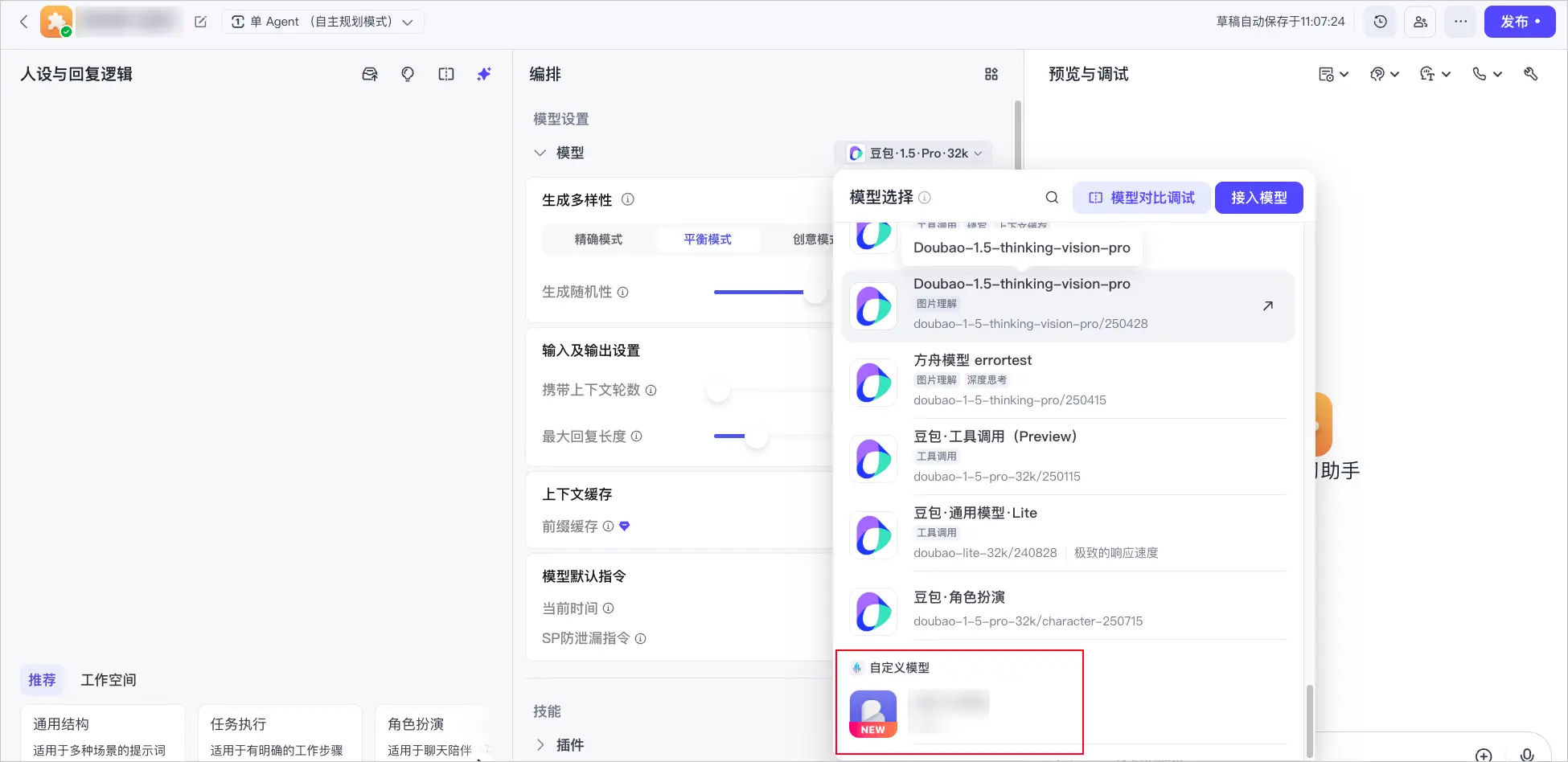Screen dimensions: 1568x762
Task: Click the info icon beside 最大回复长度
Action: (x=637, y=436)
